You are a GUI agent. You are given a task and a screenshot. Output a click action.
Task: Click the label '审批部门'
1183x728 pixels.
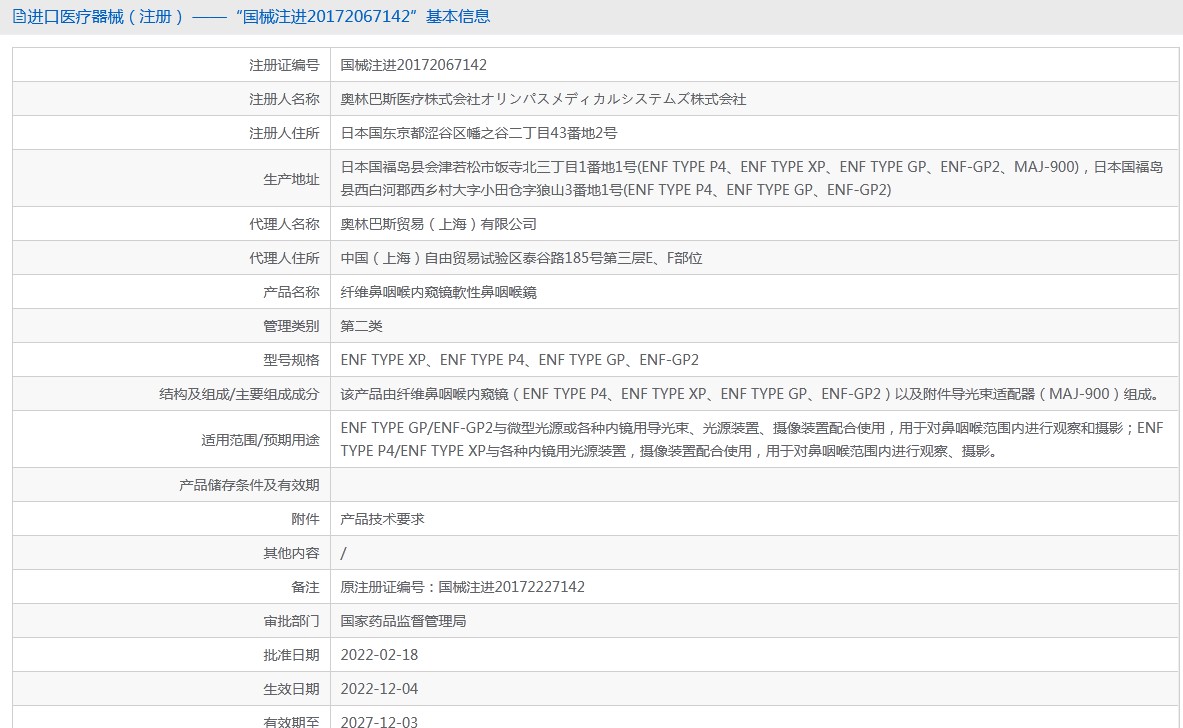pyautogui.click(x=291, y=621)
